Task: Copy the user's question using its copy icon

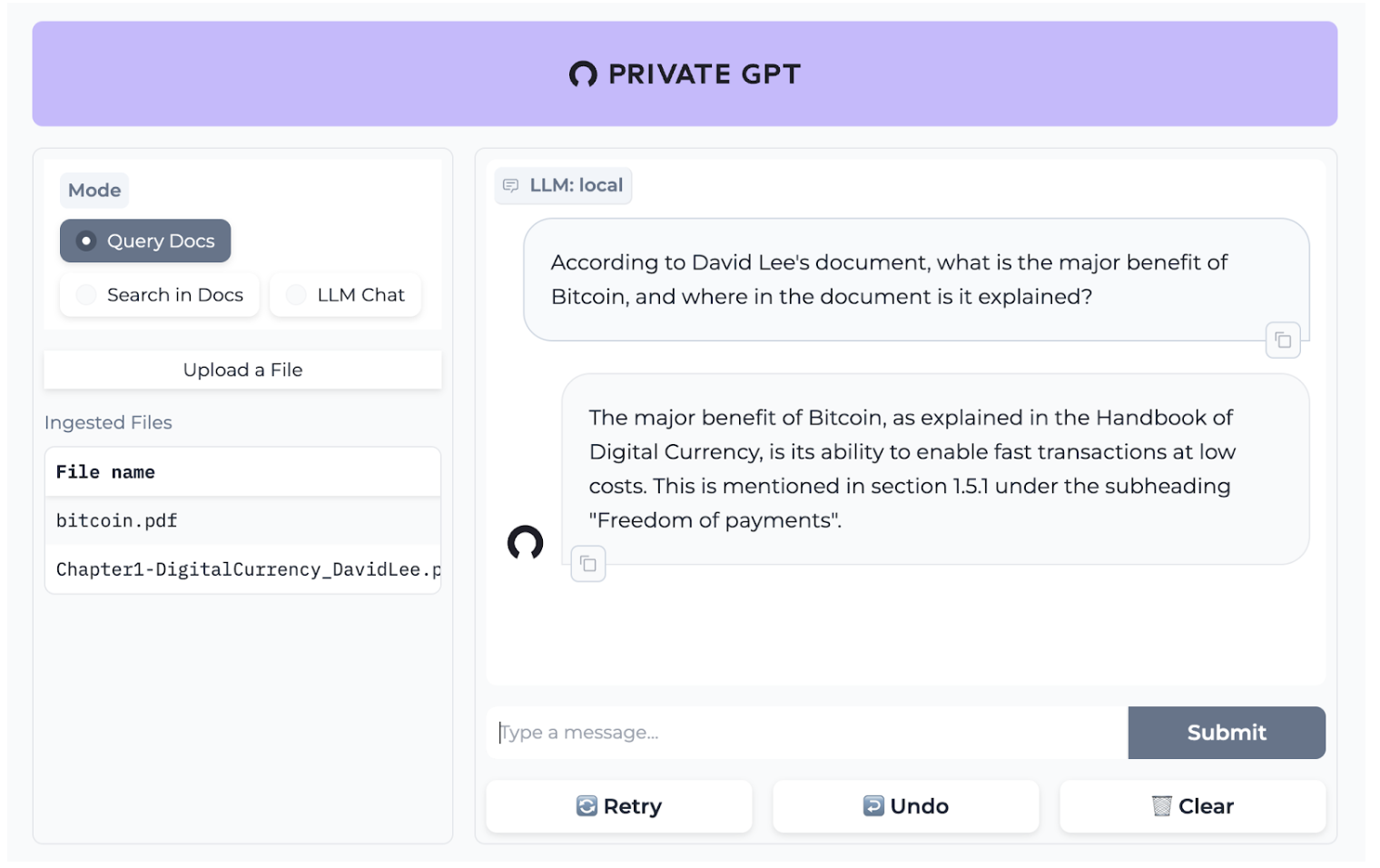Action: coord(1283,340)
